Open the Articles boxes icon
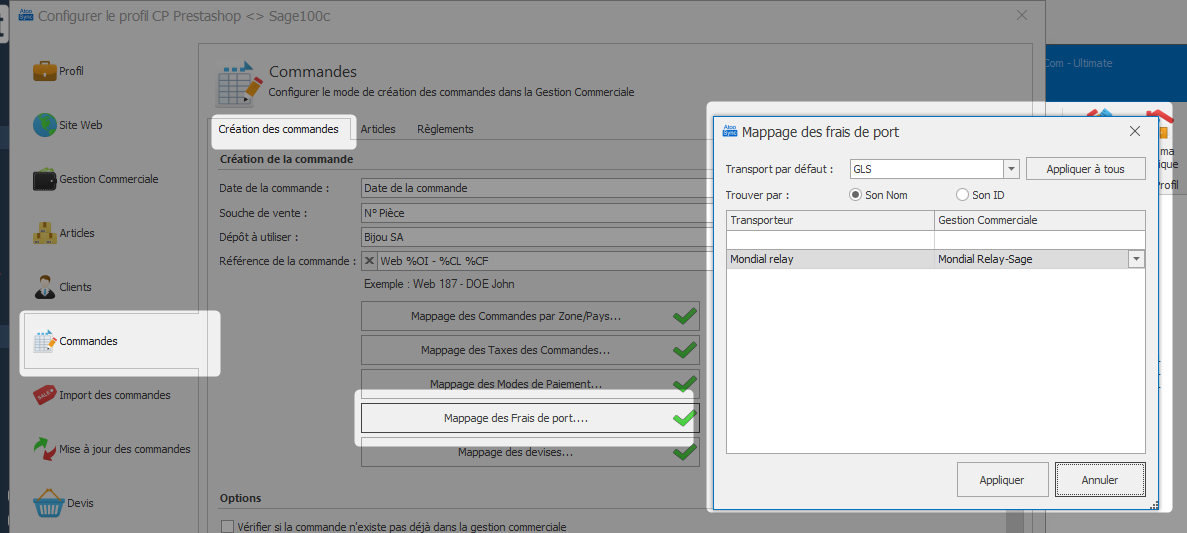1187x533 pixels. [x=45, y=233]
